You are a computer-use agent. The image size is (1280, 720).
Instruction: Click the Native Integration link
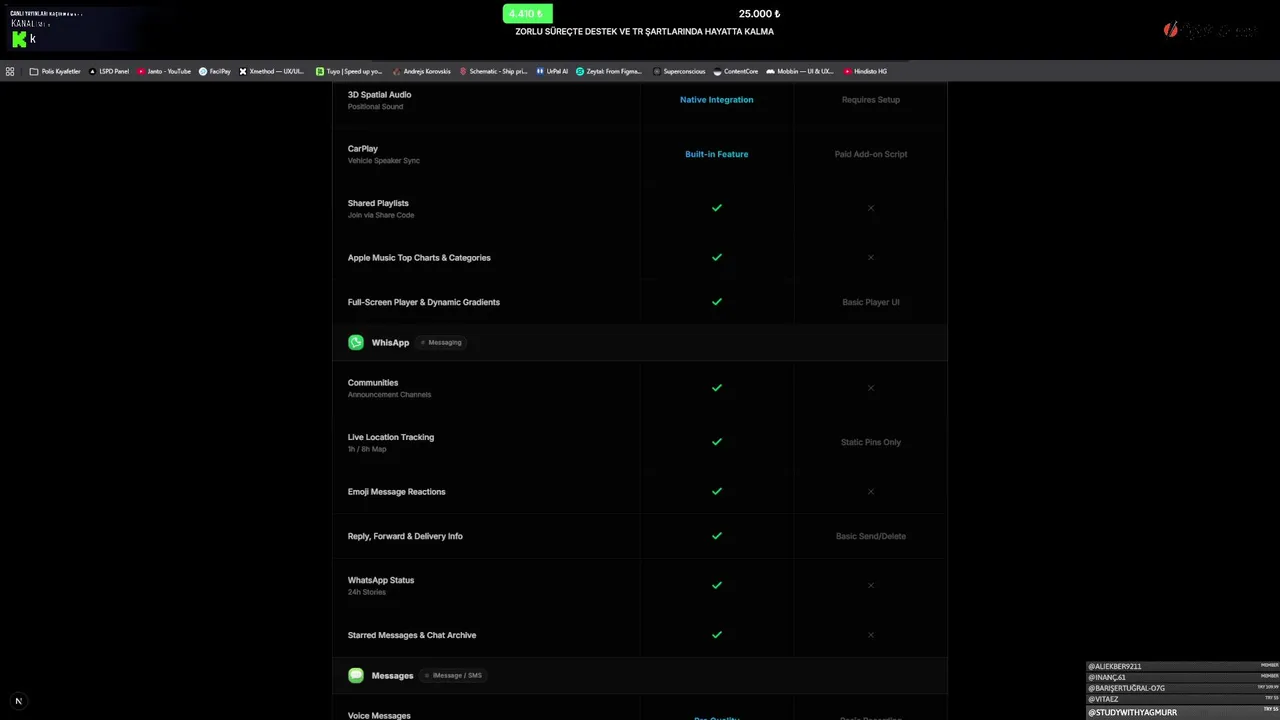pyautogui.click(x=716, y=100)
